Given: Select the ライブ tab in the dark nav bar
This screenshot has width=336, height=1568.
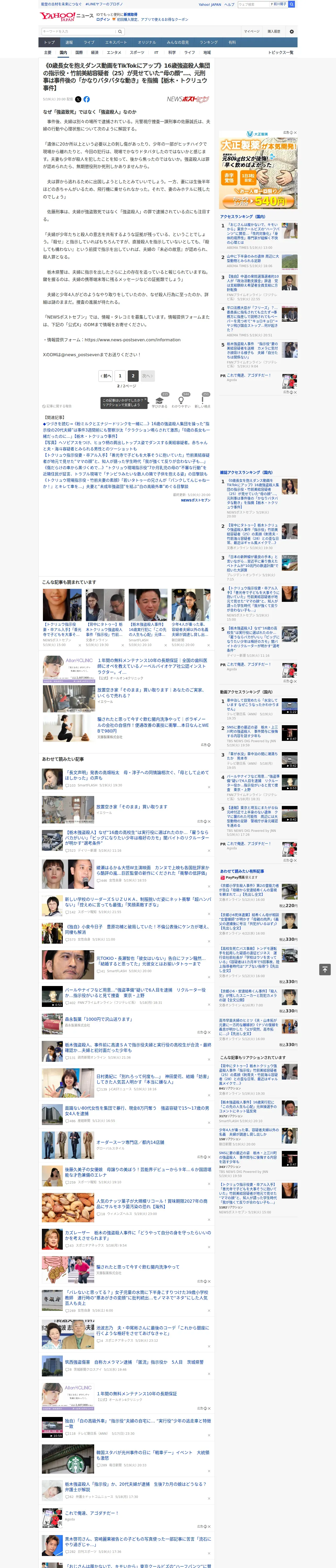Looking at the screenshot, I should pyautogui.click(x=89, y=43).
